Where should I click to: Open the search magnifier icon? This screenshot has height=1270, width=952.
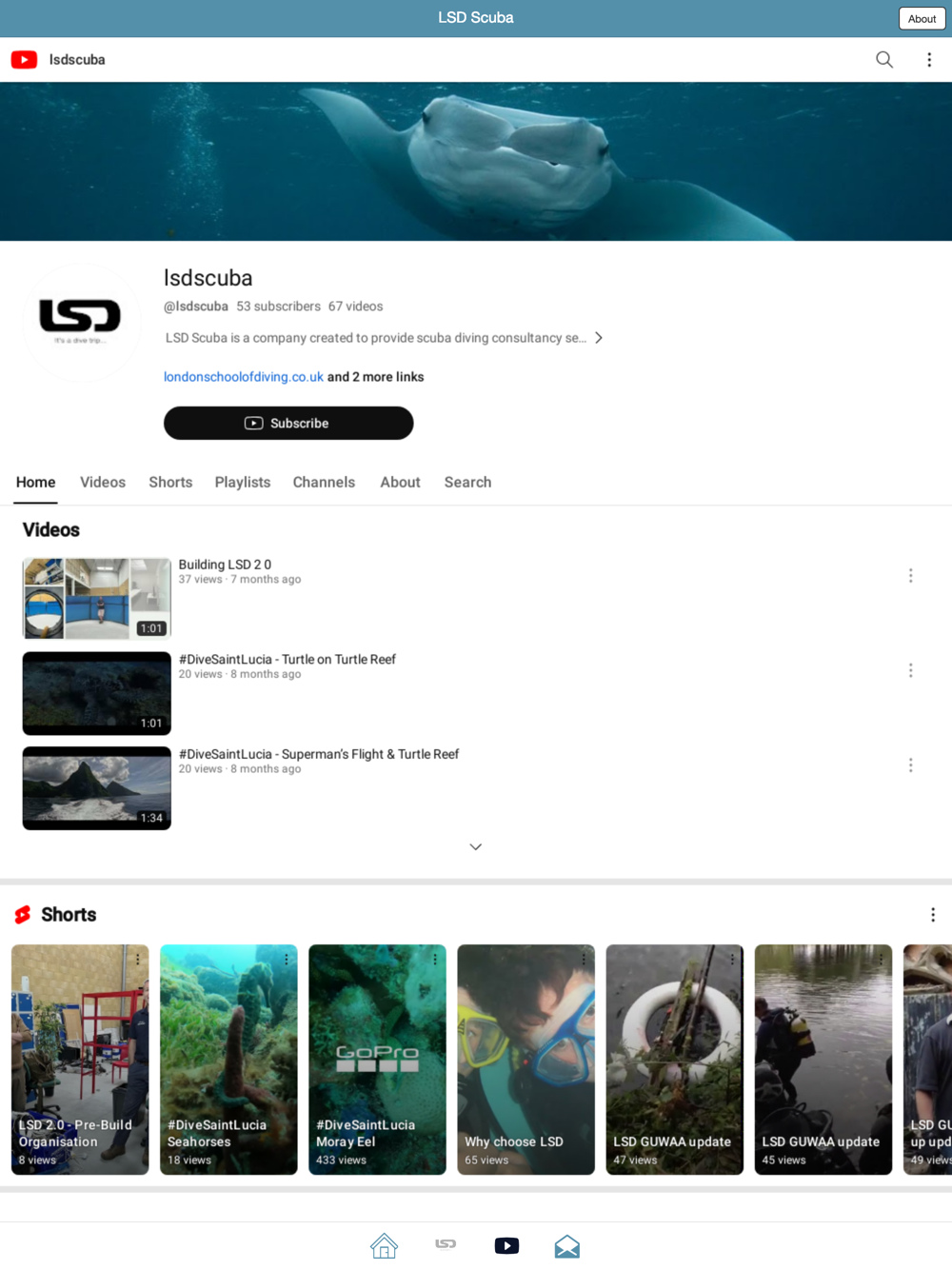(x=884, y=60)
